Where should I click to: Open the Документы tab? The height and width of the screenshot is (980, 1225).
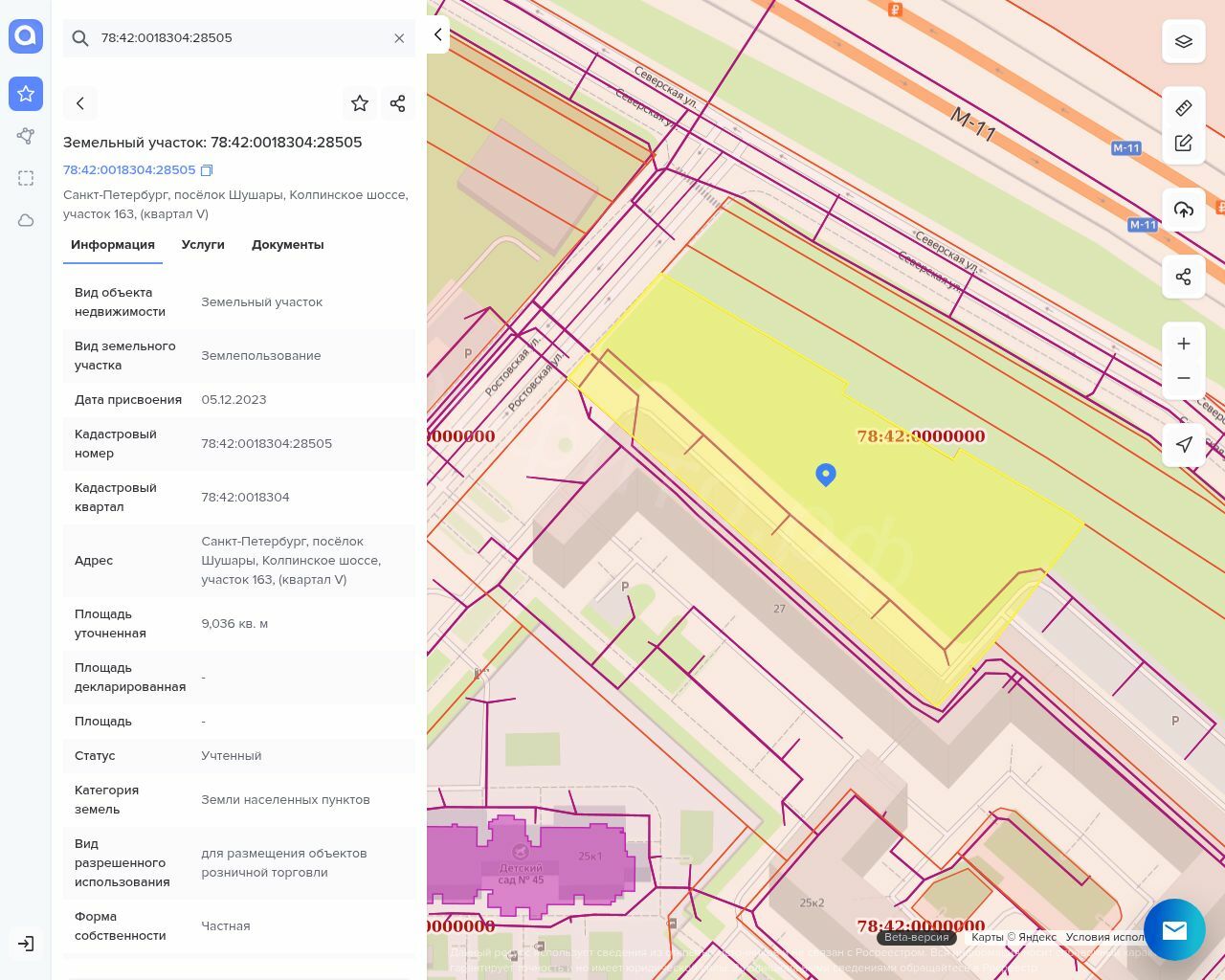click(x=287, y=245)
